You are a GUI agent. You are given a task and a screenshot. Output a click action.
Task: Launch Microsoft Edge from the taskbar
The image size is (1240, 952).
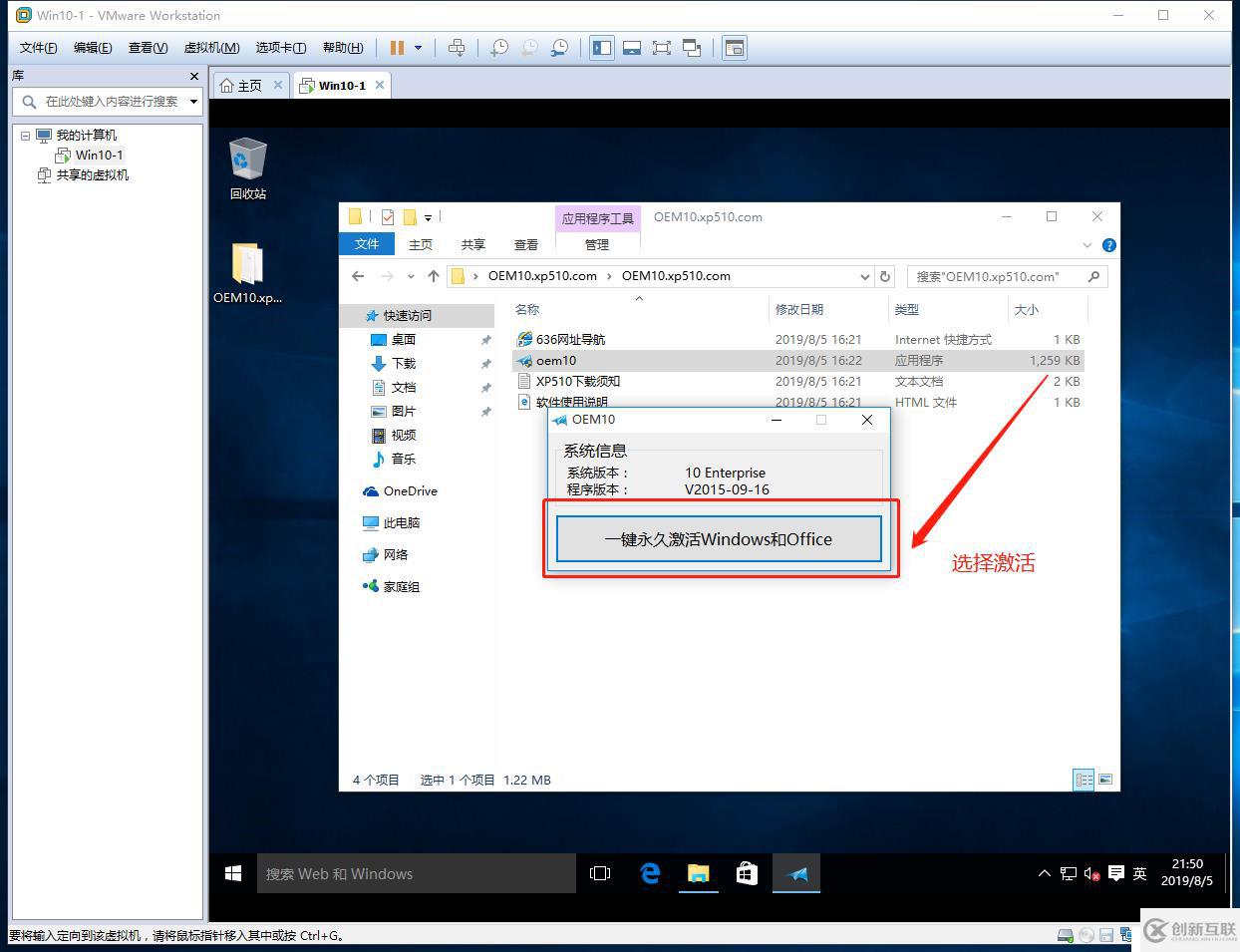click(650, 872)
